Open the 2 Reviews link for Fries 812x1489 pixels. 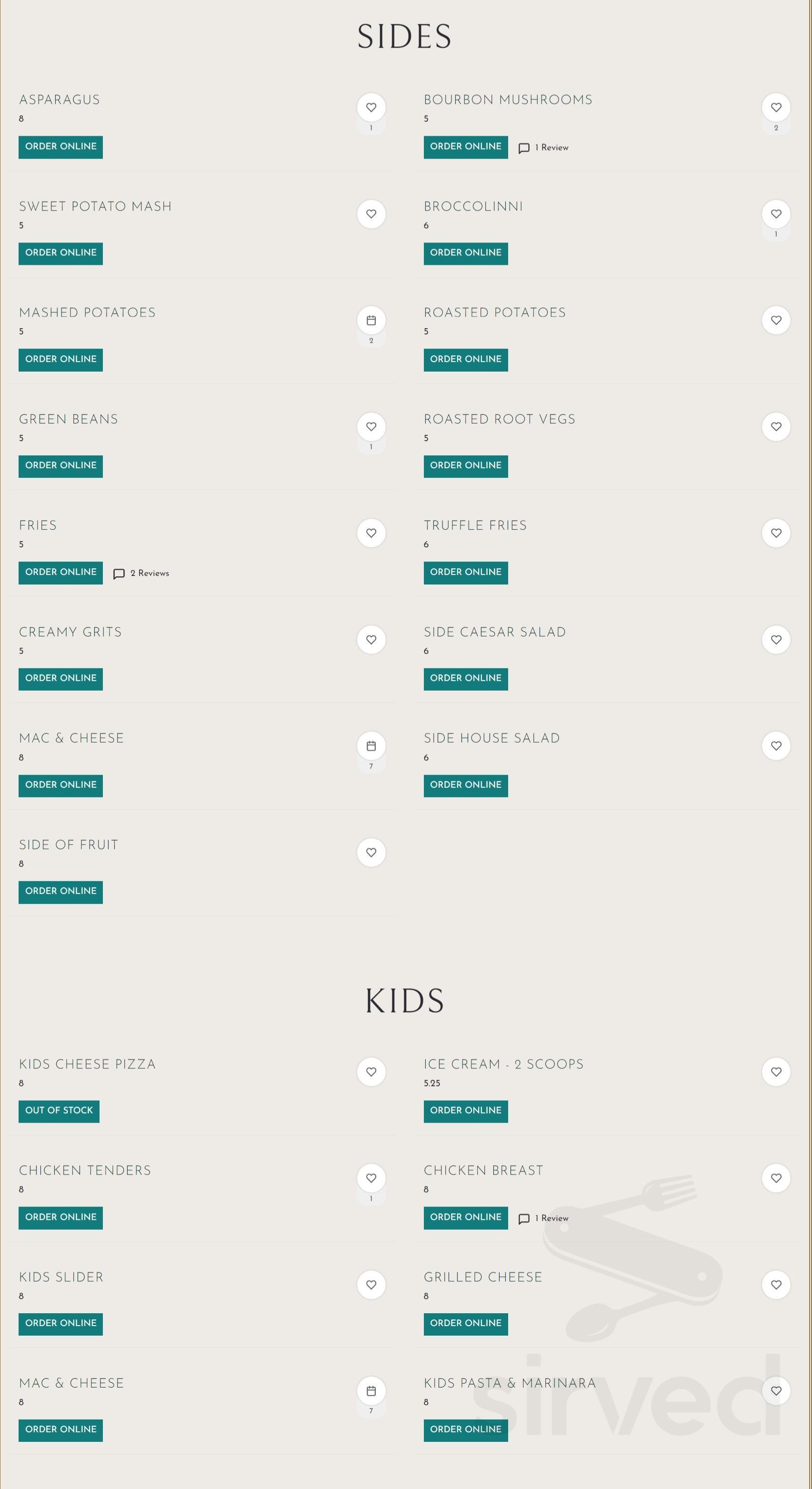[x=142, y=573]
